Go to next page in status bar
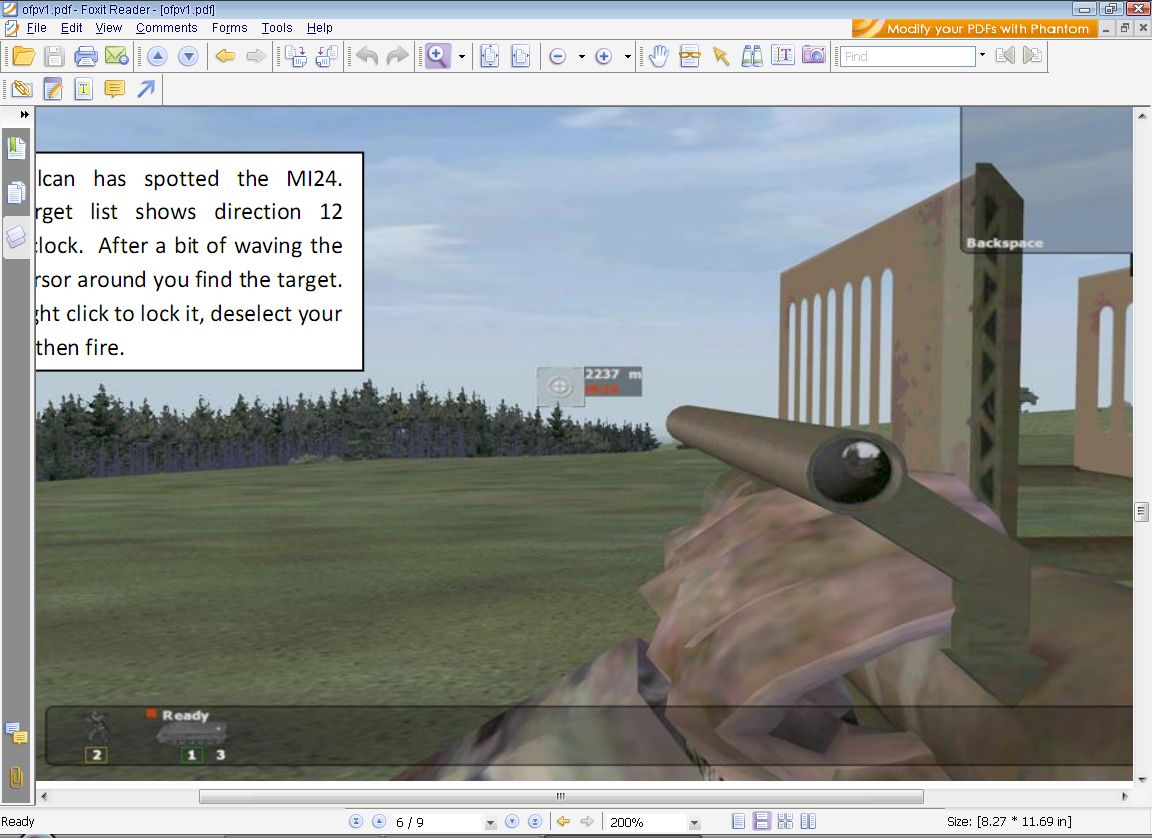Screen dimensions: 1152x838 (x=512, y=822)
